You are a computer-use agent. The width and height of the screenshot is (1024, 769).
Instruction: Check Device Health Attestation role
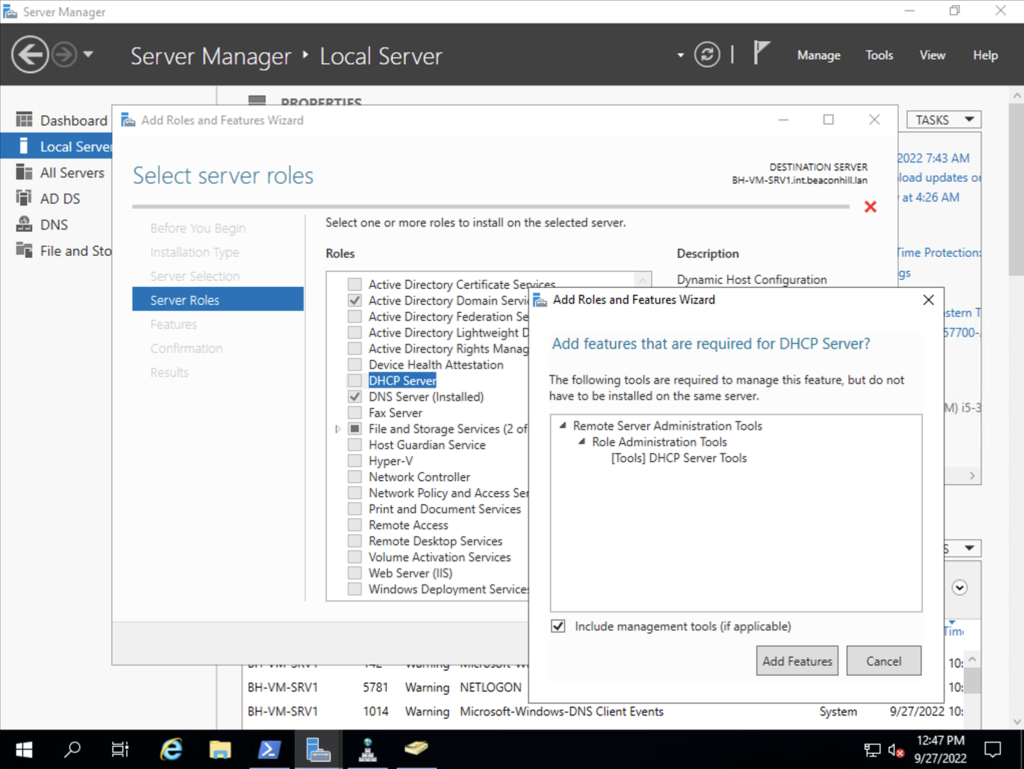coord(355,364)
